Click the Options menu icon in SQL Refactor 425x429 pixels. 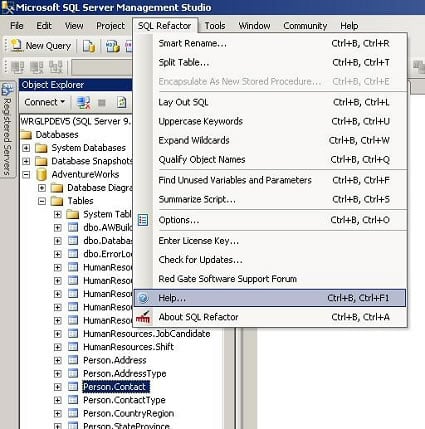(143, 220)
